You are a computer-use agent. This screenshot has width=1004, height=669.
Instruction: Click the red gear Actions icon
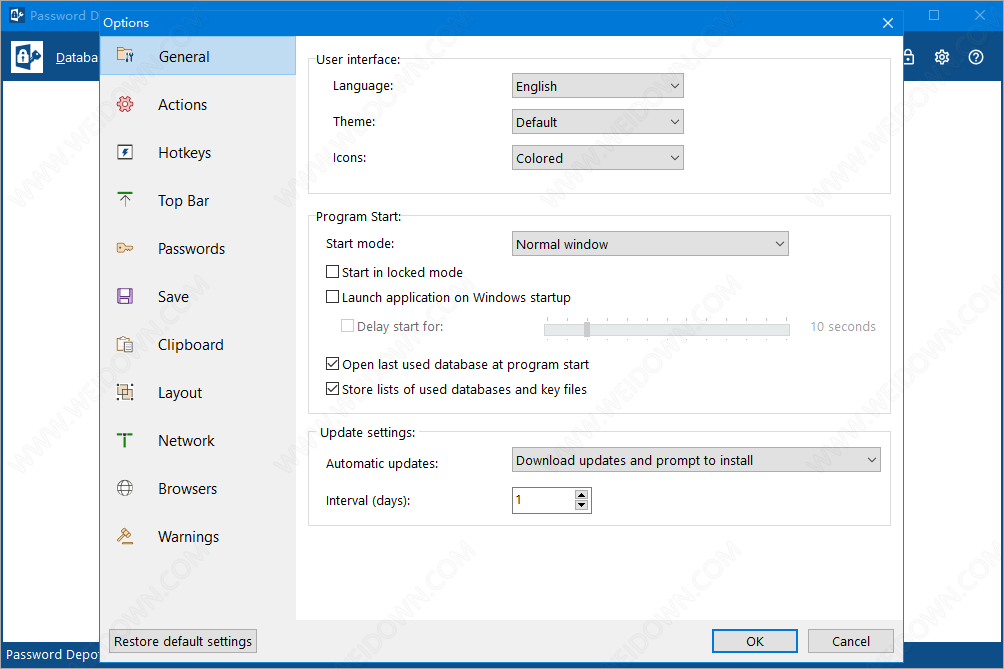pos(125,104)
